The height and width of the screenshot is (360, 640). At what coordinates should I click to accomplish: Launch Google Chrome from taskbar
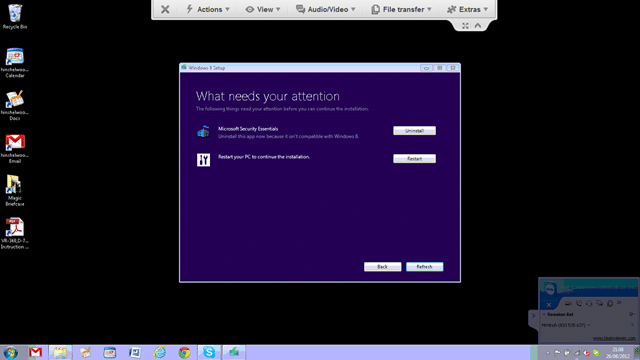click(184, 352)
